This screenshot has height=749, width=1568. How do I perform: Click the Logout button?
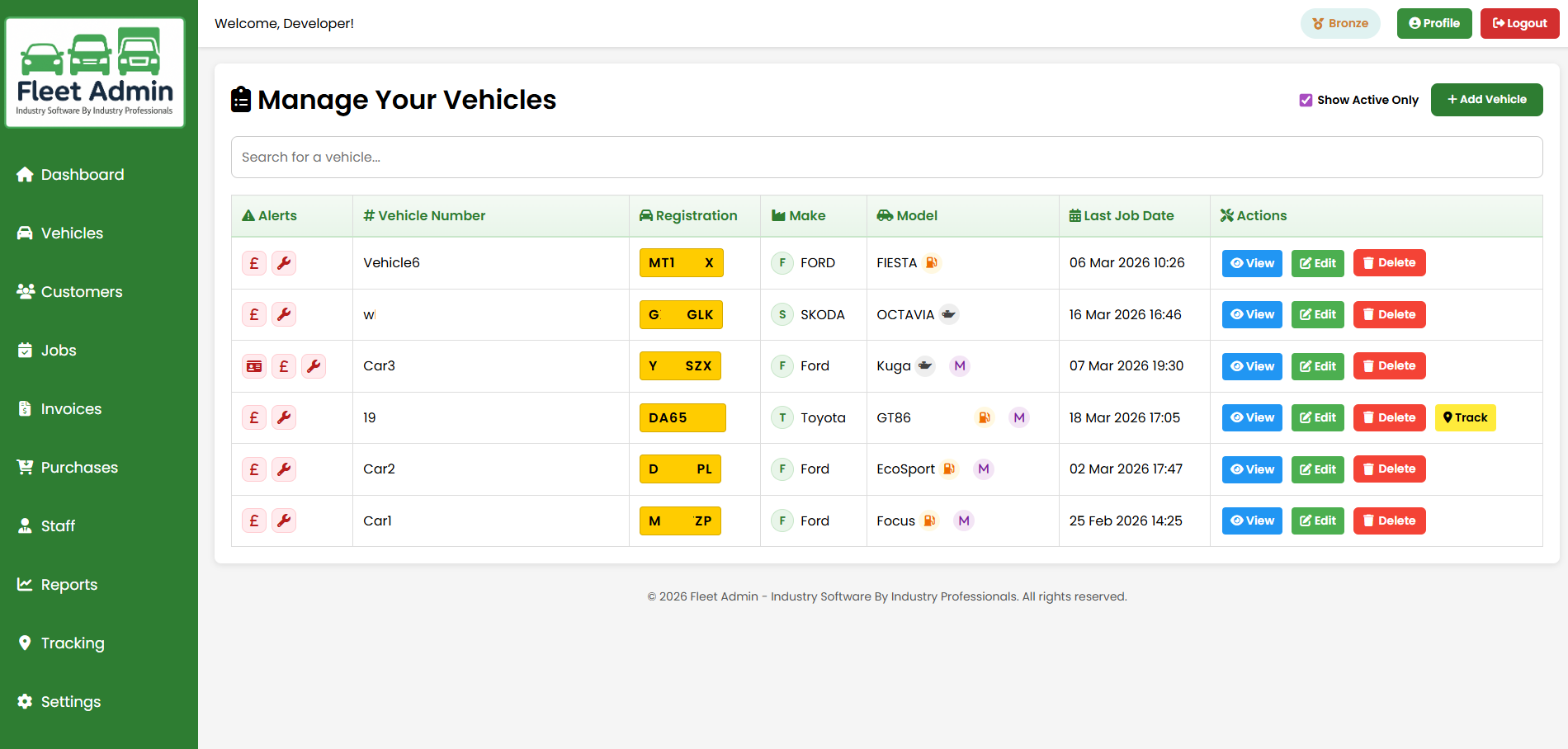tap(1519, 23)
